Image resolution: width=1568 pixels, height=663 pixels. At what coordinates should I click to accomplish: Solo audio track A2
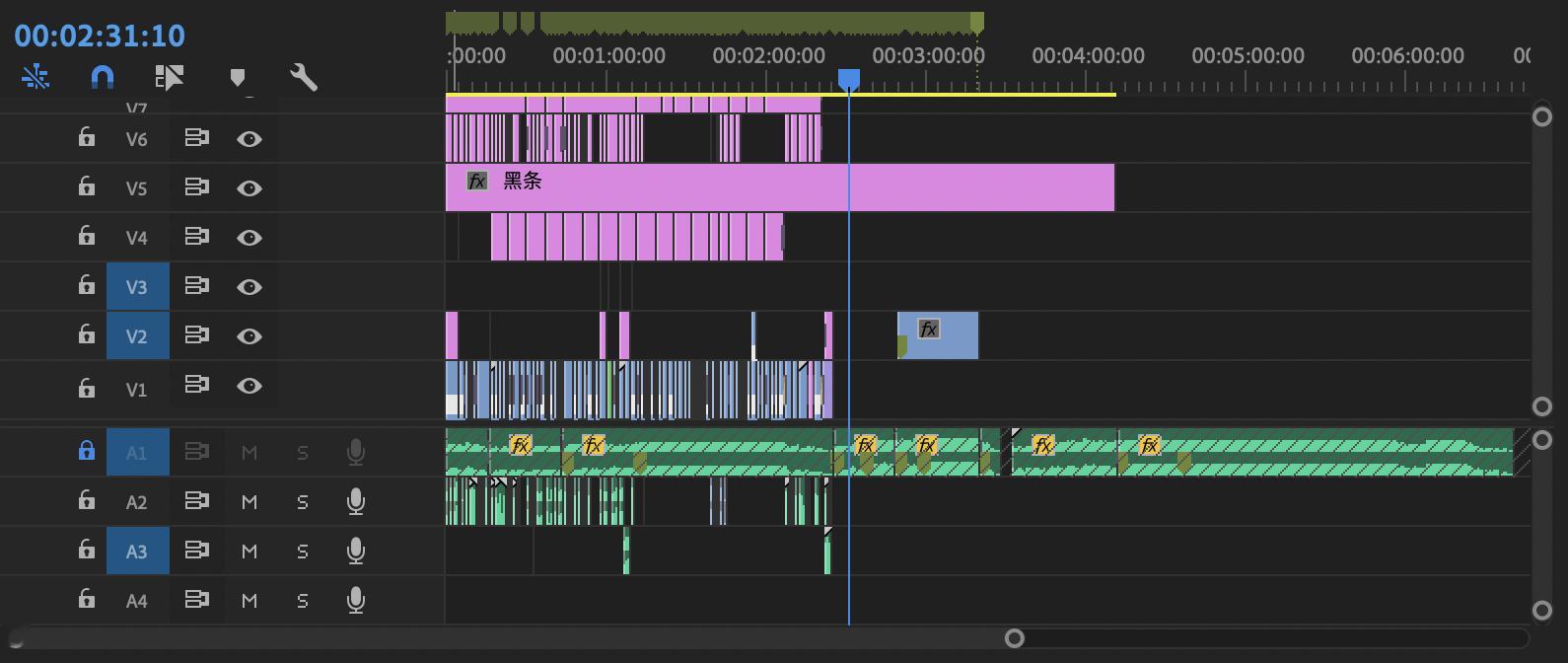click(x=303, y=502)
